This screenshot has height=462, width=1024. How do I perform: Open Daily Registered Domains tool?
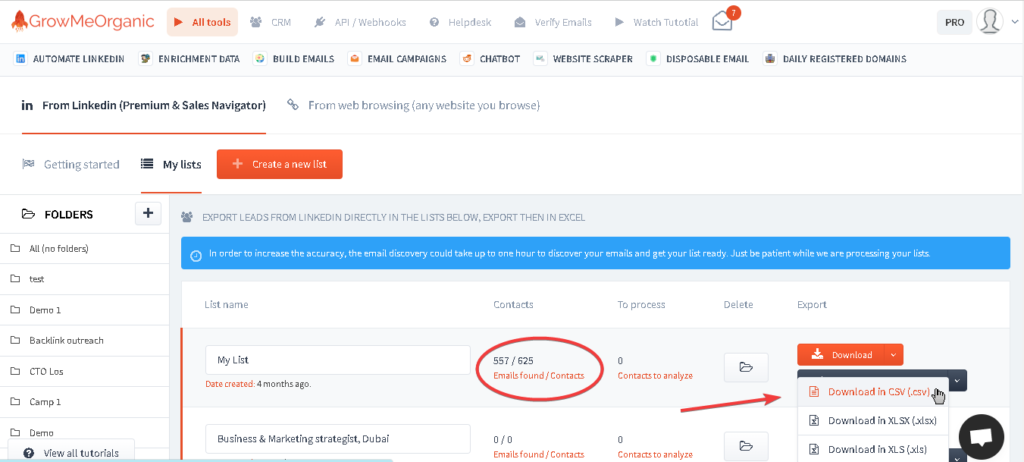click(835, 59)
